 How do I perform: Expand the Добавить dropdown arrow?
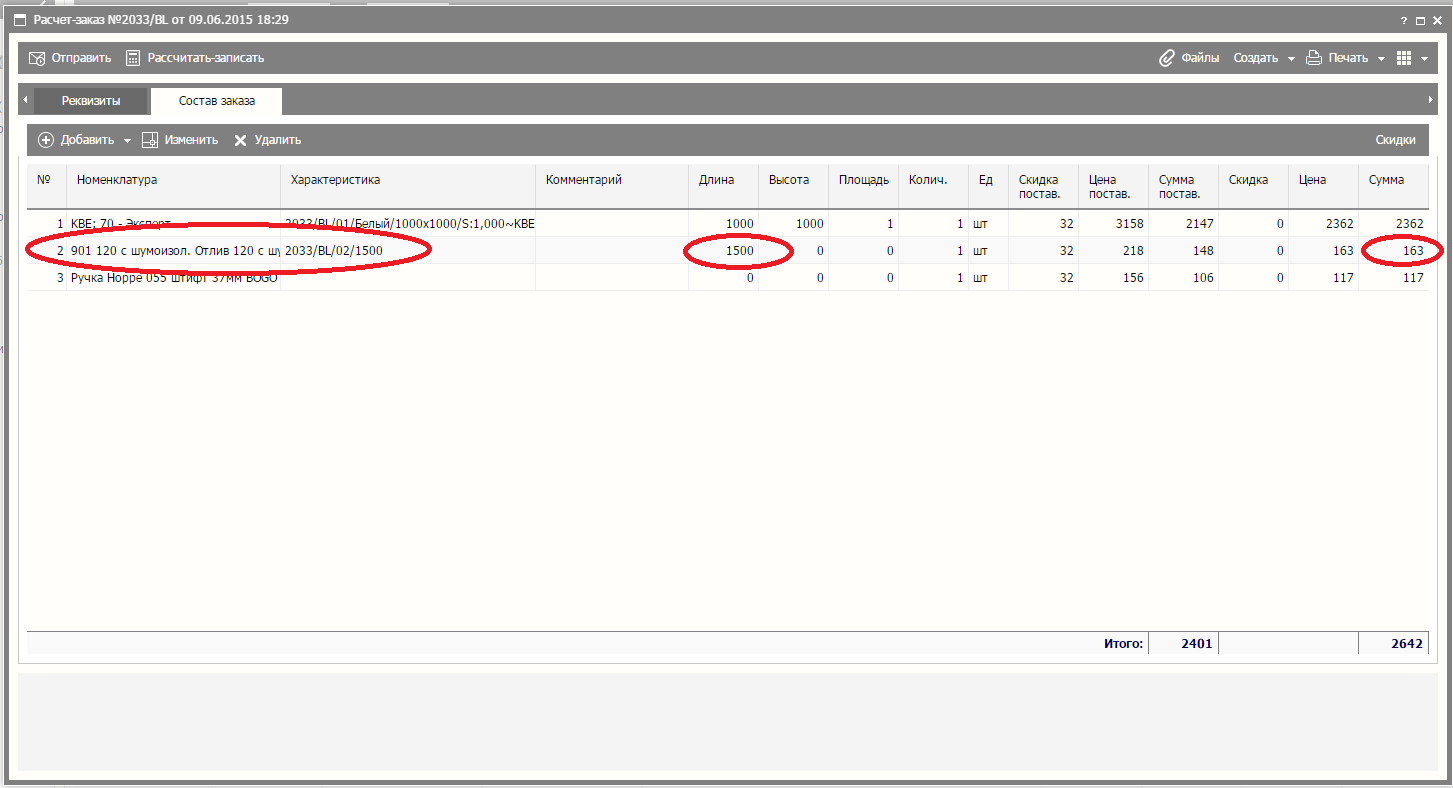tap(127, 141)
